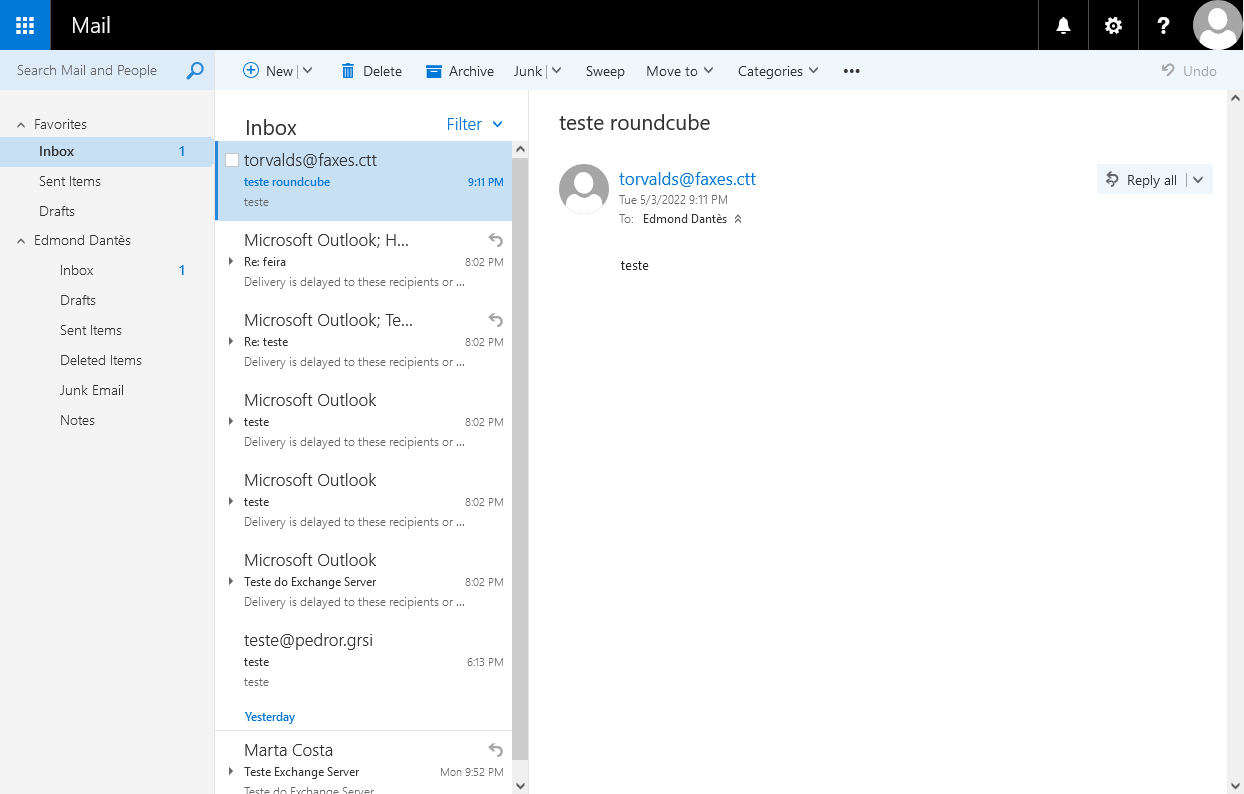The width and height of the screenshot is (1244, 794).
Task: Click the Sweep button
Action: pyautogui.click(x=605, y=71)
